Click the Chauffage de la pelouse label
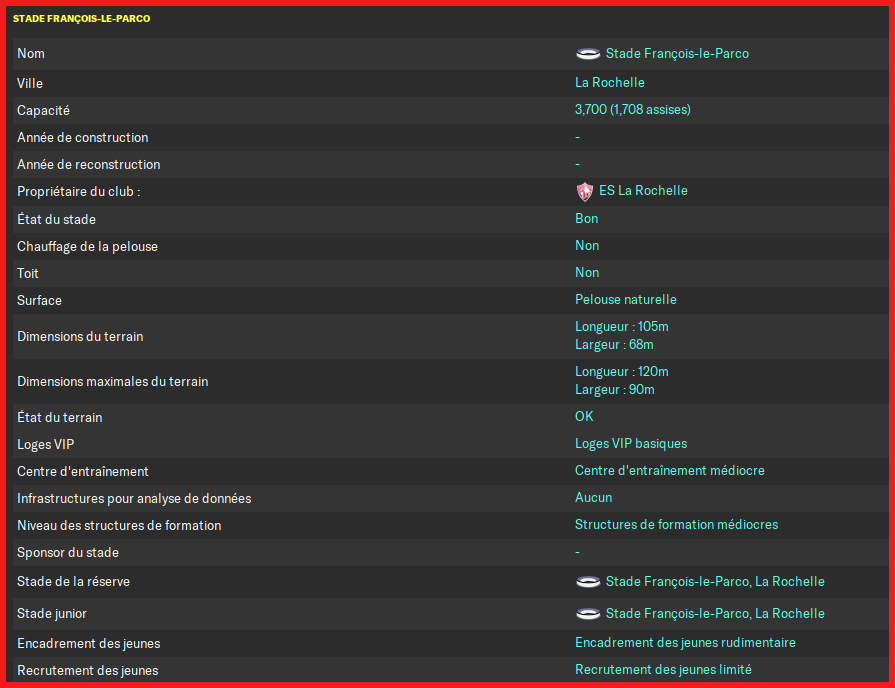This screenshot has width=895, height=688. coord(87,247)
